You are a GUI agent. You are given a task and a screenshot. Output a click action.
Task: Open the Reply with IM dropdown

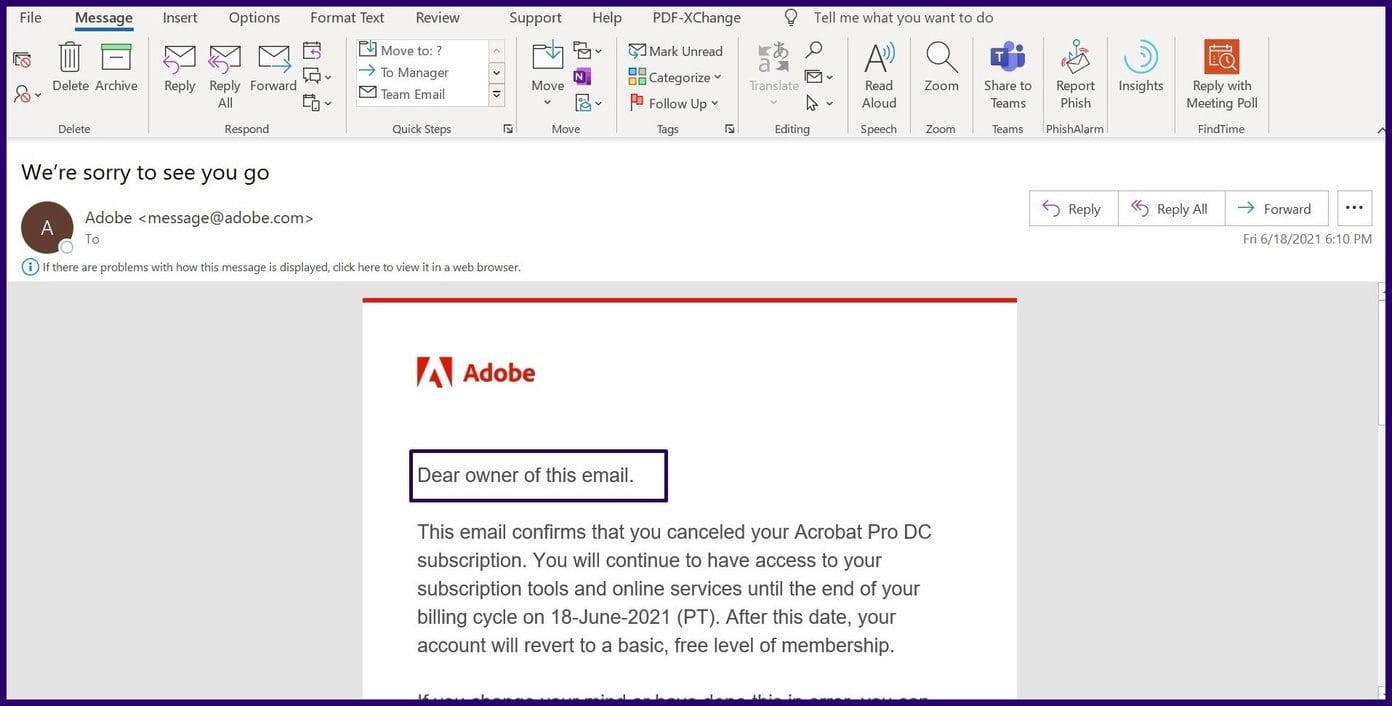click(x=317, y=76)
